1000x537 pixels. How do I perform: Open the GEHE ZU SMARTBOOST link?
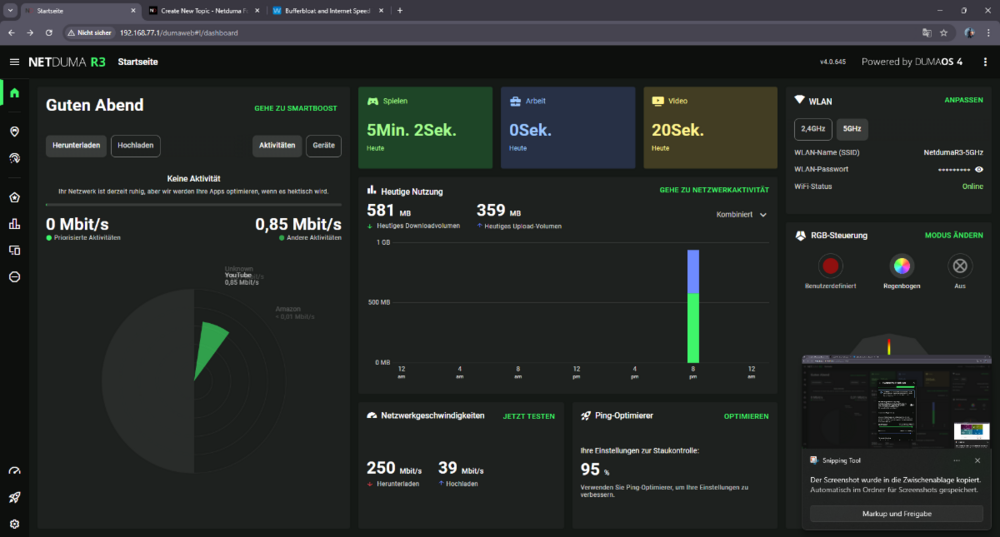298,108
